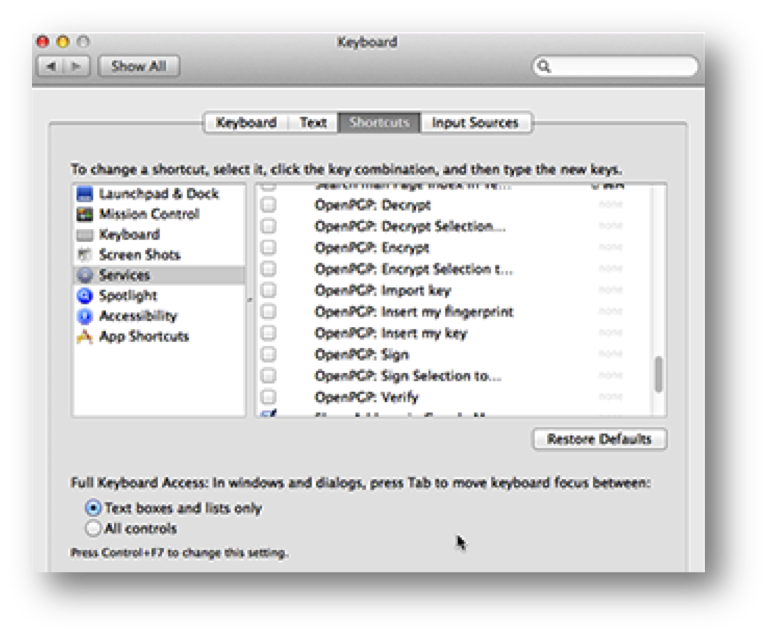This screenshot has height=637, width=770.
Task: Click the scrollbar thumb in services list
Action: click(x=659, y=374)
